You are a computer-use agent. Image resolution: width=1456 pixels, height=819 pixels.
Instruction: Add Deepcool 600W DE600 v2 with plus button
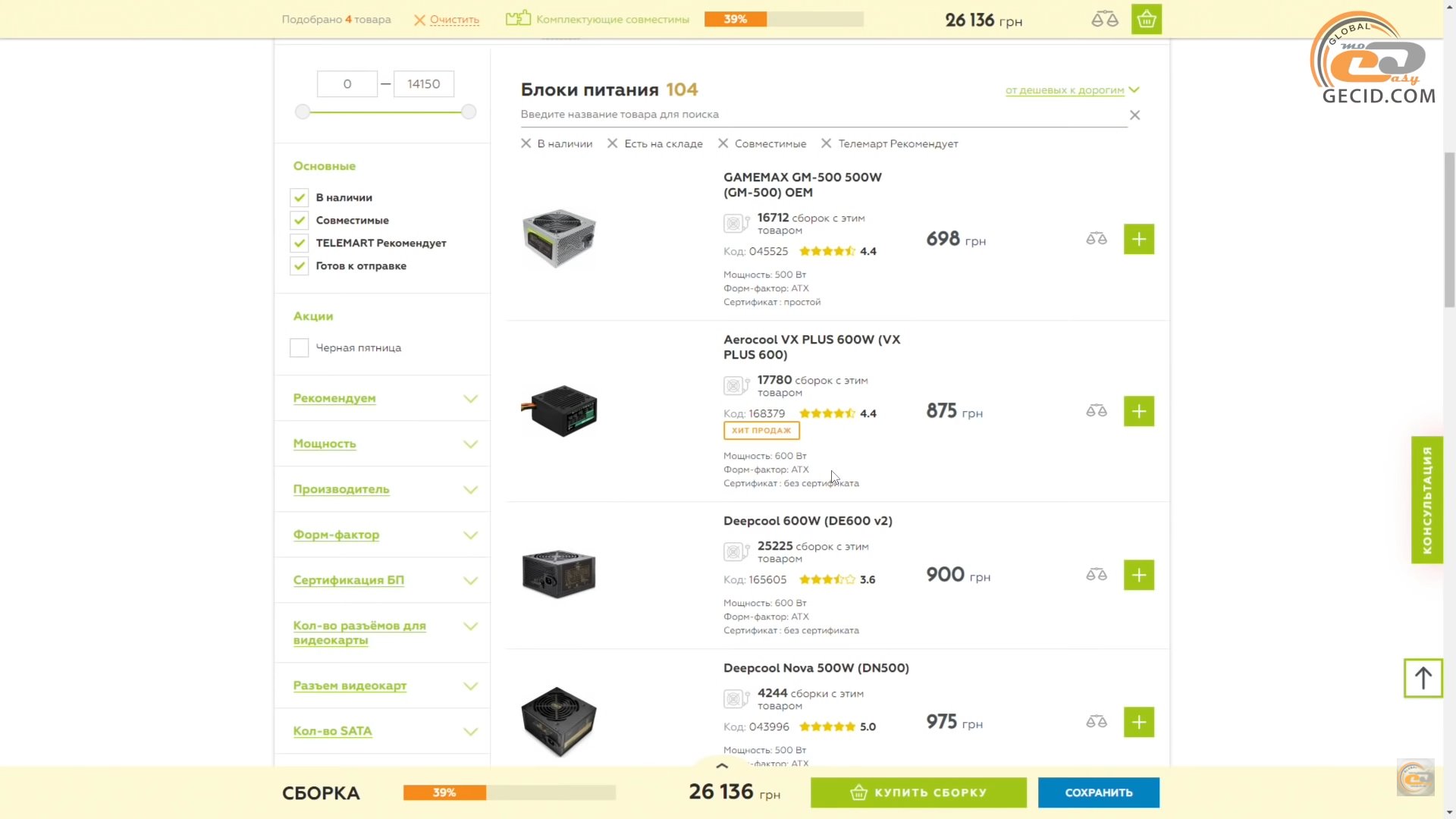click(x=1138, y=575)
